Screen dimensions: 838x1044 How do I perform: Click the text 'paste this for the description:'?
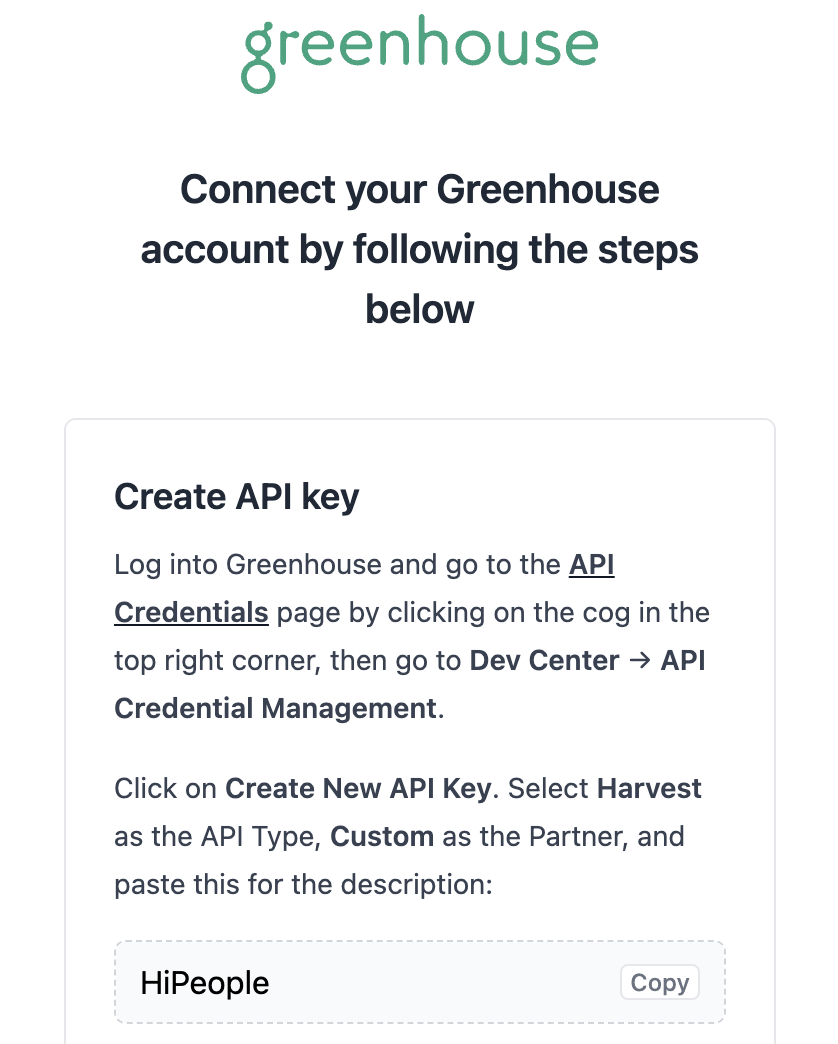(304, 884)
